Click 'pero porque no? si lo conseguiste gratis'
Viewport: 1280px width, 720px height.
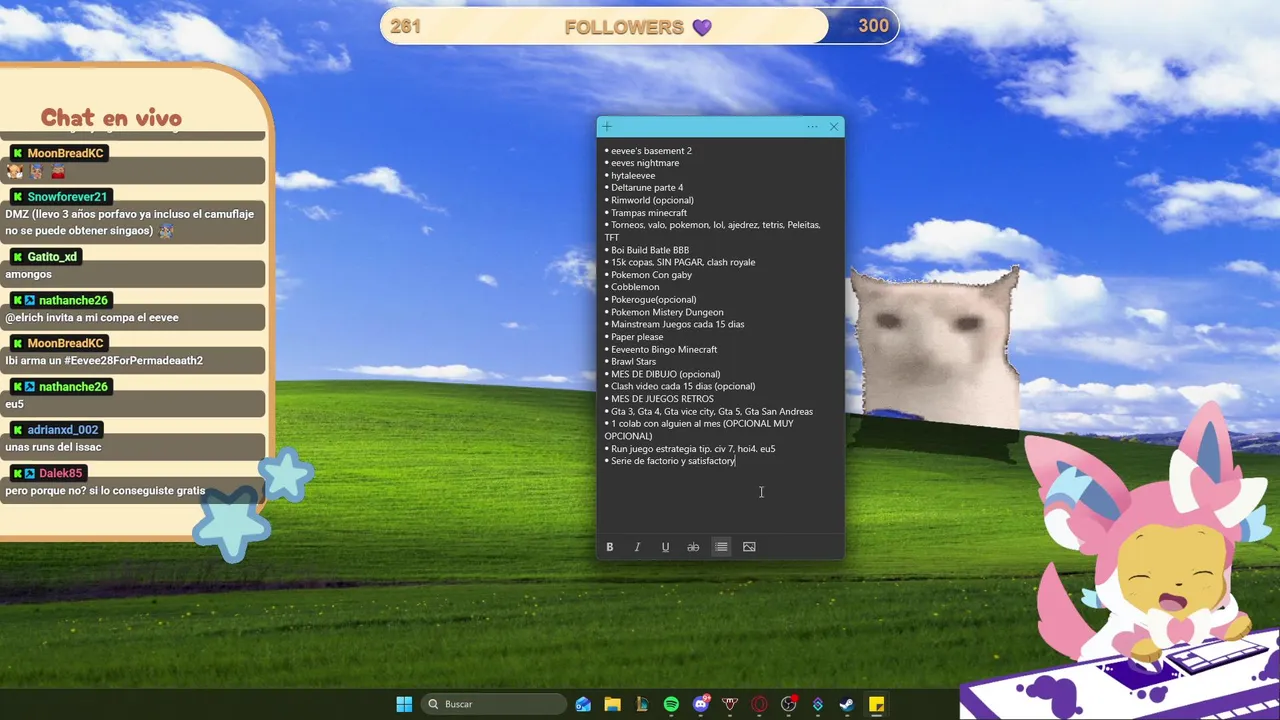[105, 491]
